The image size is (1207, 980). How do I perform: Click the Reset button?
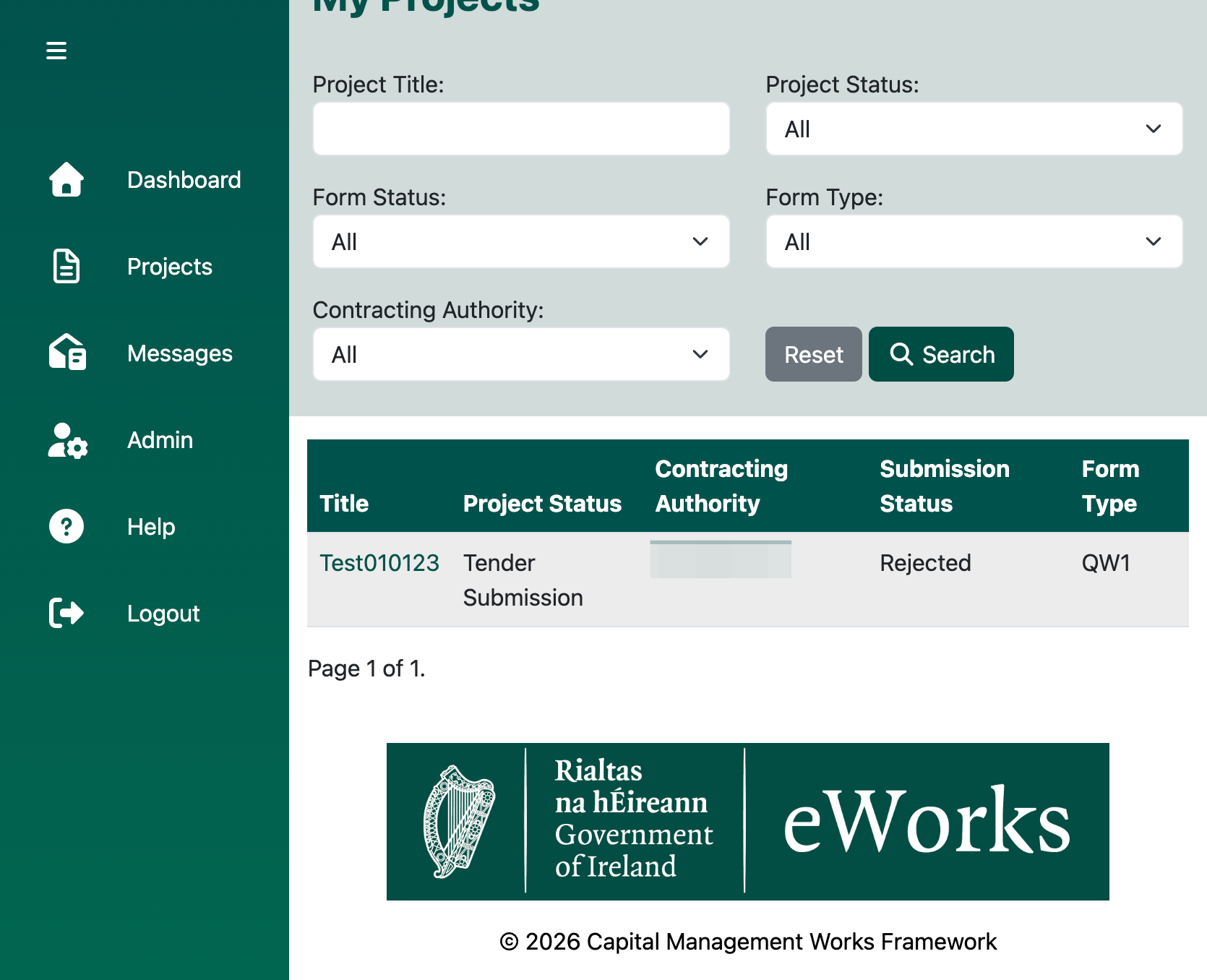click(814, 354)
